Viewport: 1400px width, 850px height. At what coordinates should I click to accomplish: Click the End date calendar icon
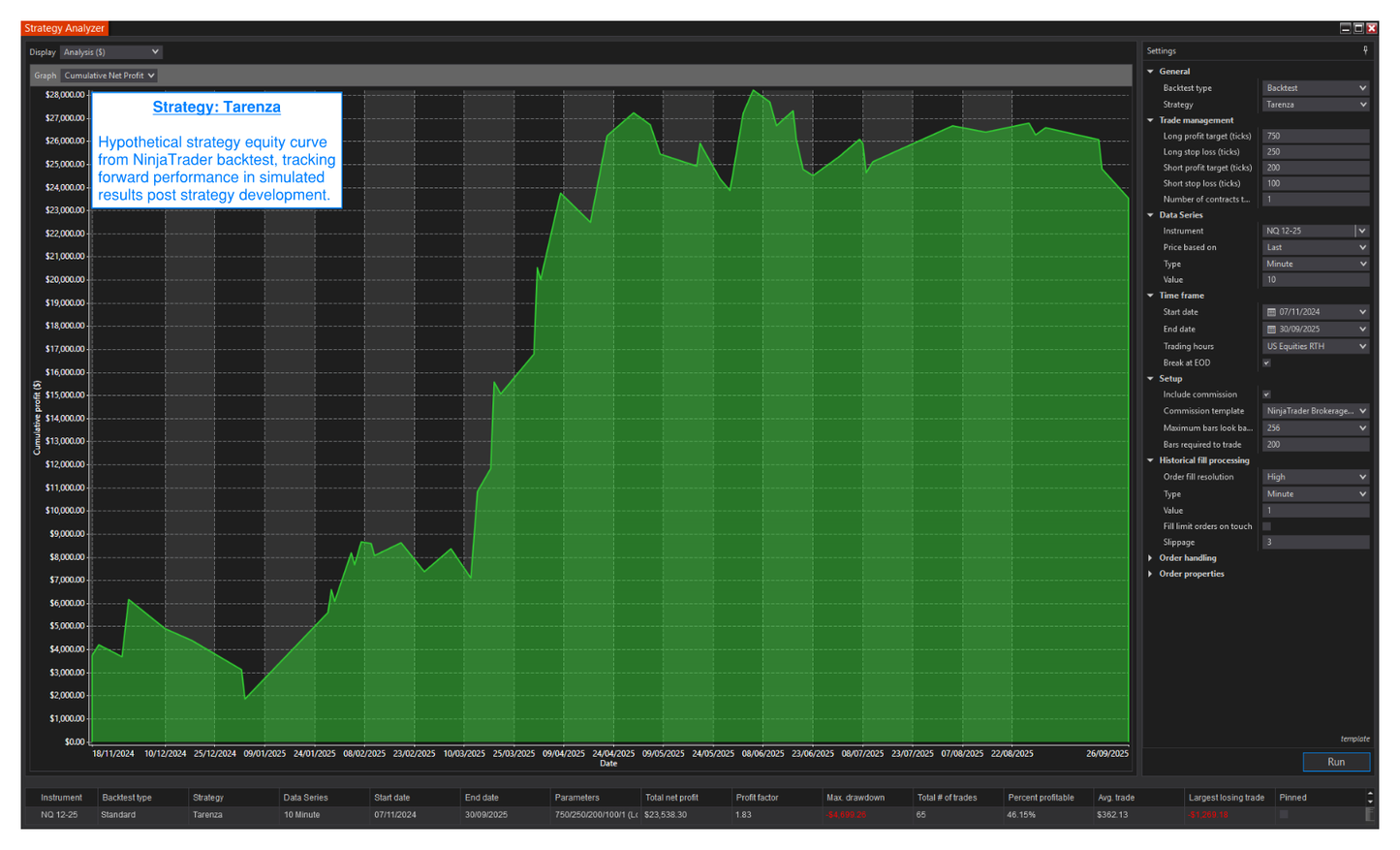tap(1271, 330)
